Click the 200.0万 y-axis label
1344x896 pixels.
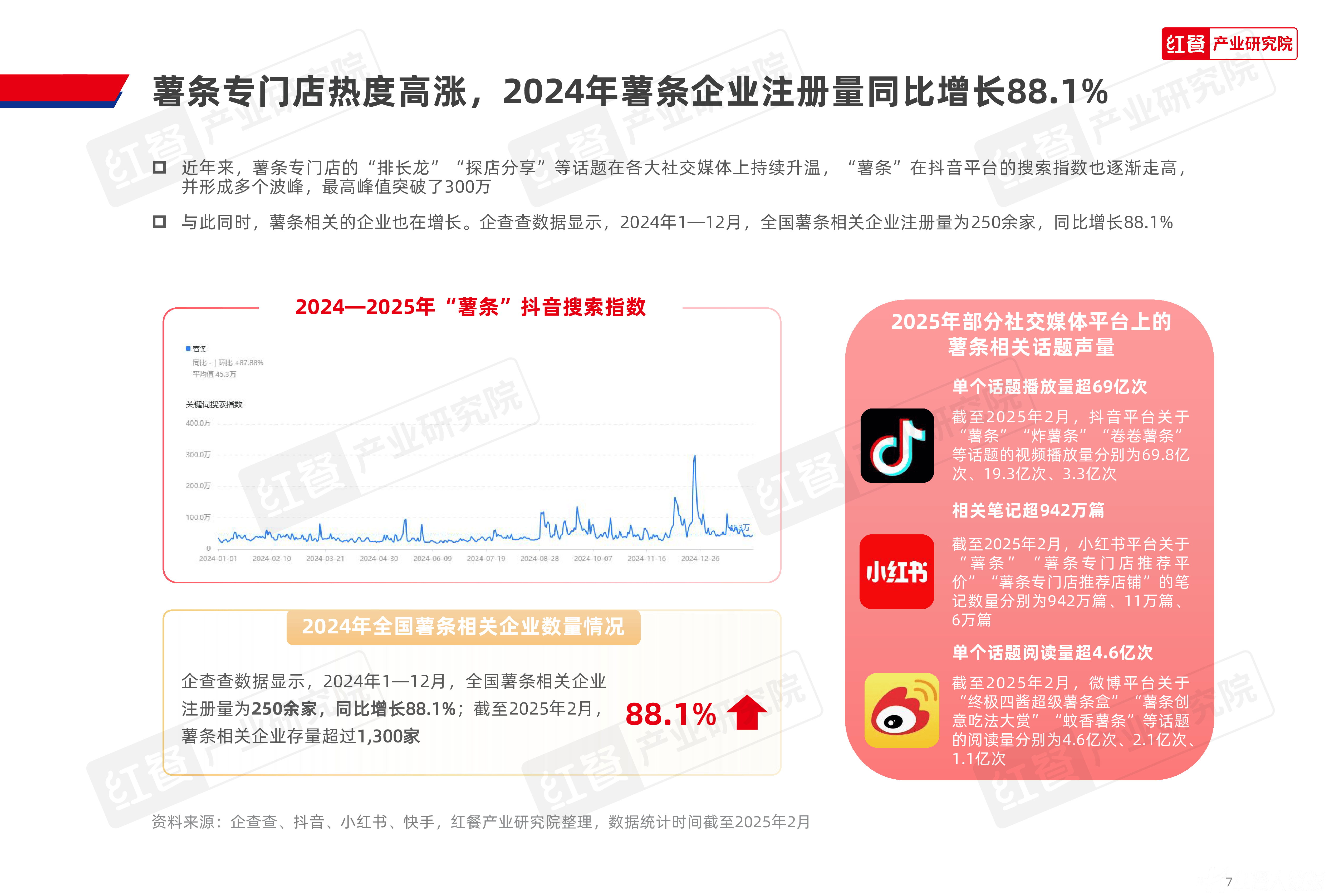(x=198, y=486)
